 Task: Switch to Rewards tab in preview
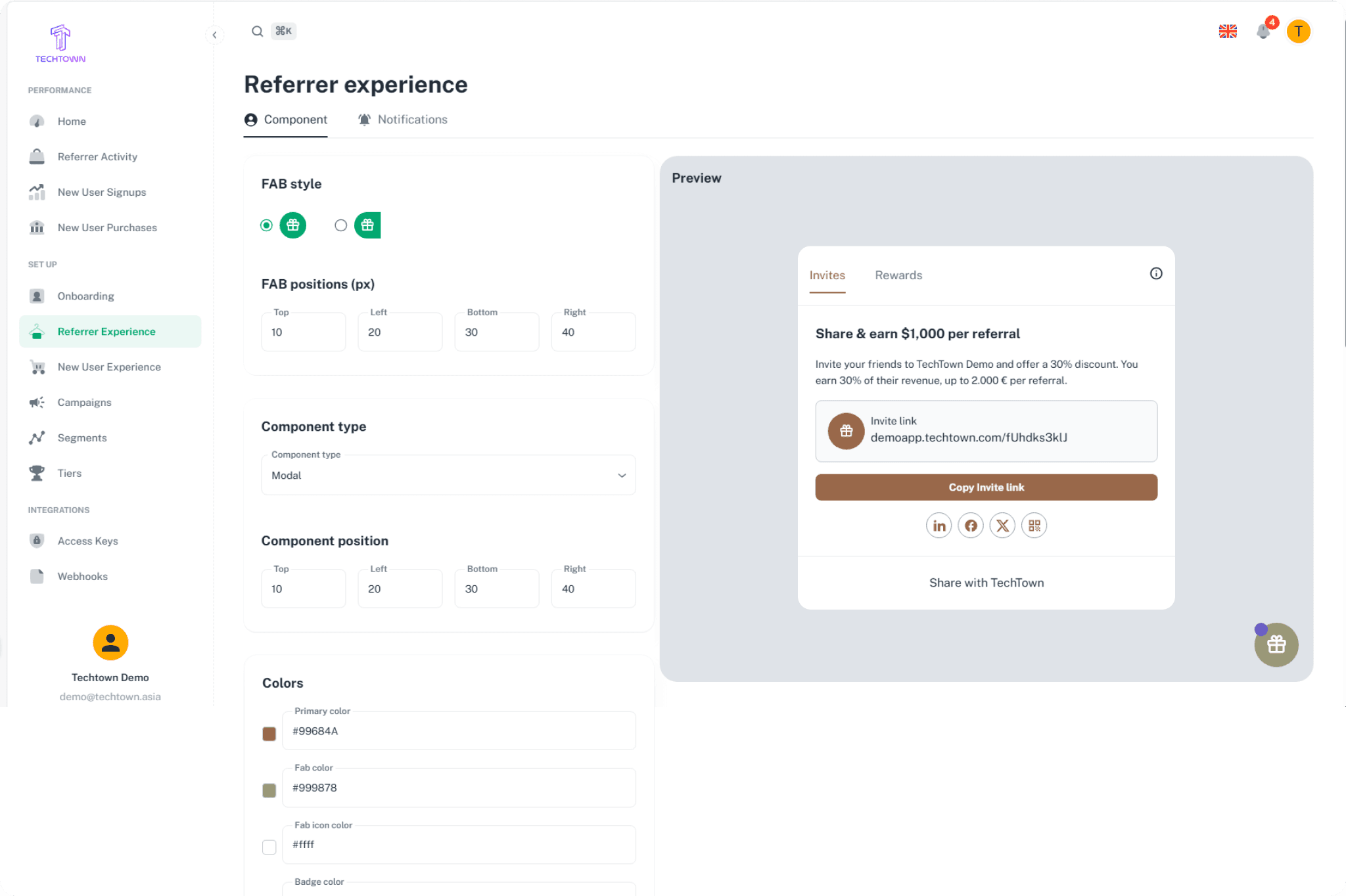coord(898,275)
